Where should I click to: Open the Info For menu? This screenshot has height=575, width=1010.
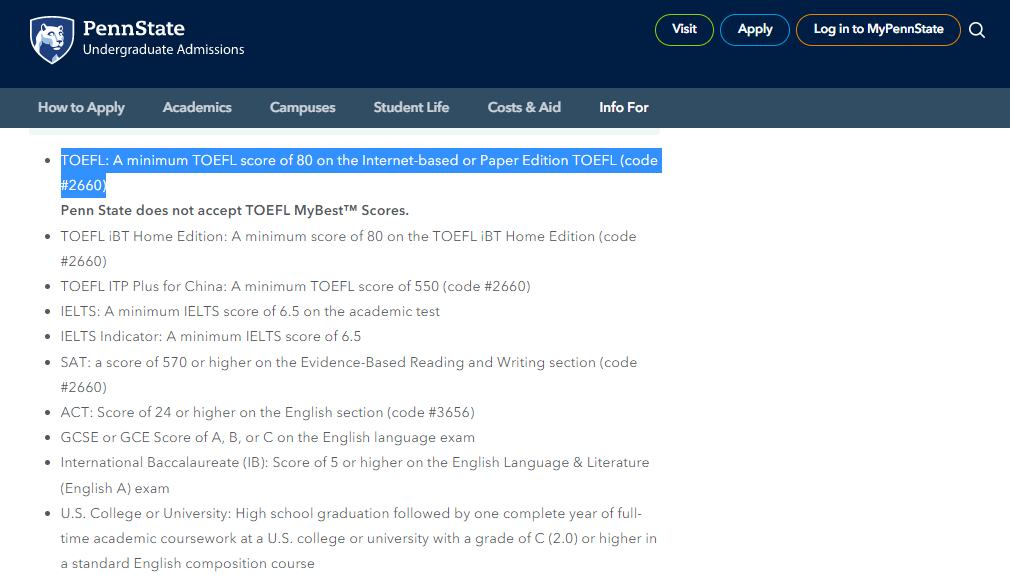624,108
